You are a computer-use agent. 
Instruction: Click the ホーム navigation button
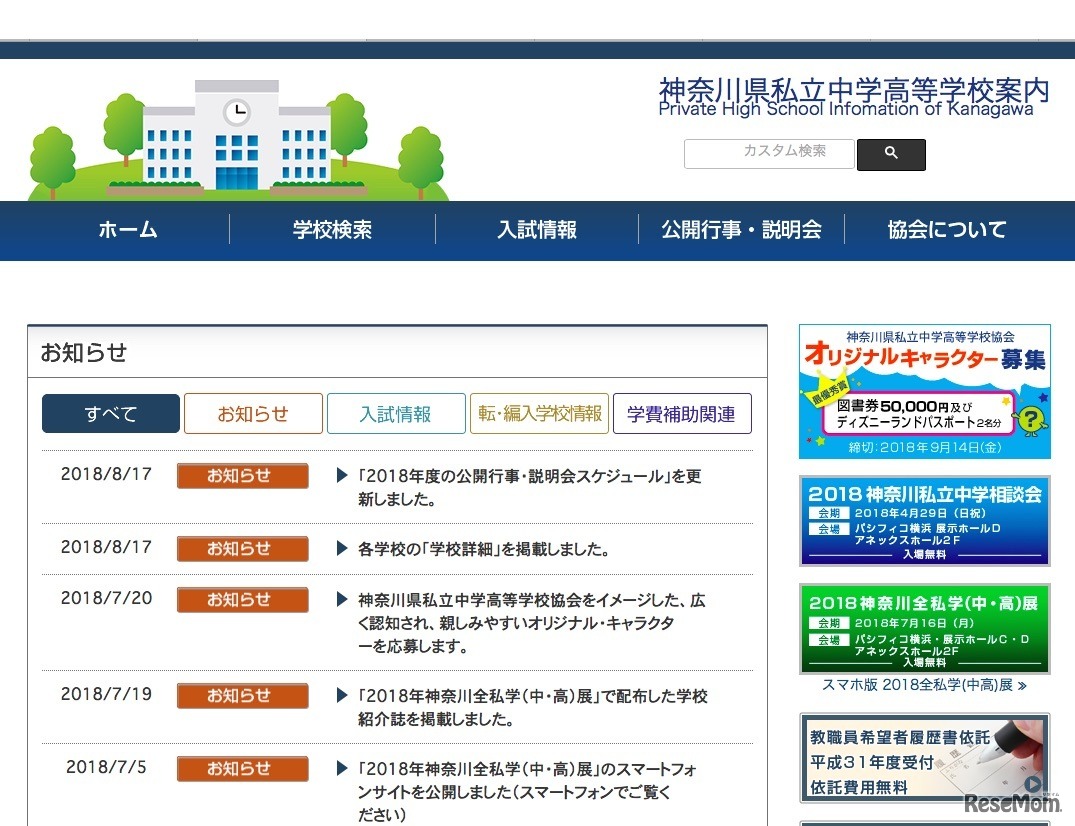(x=128, y=230)
